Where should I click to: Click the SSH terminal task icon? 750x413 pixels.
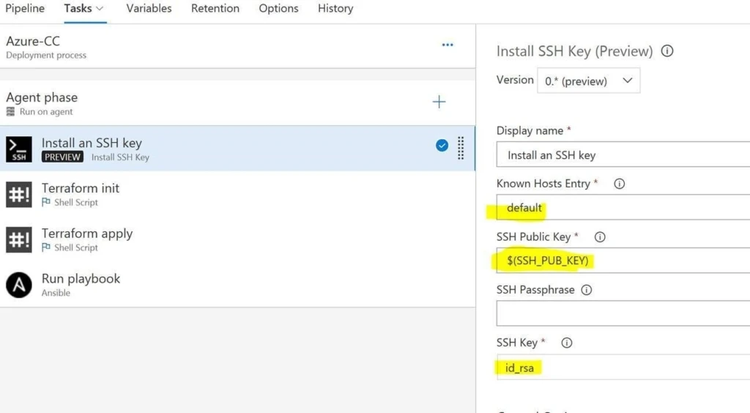(x=19, y=149)
